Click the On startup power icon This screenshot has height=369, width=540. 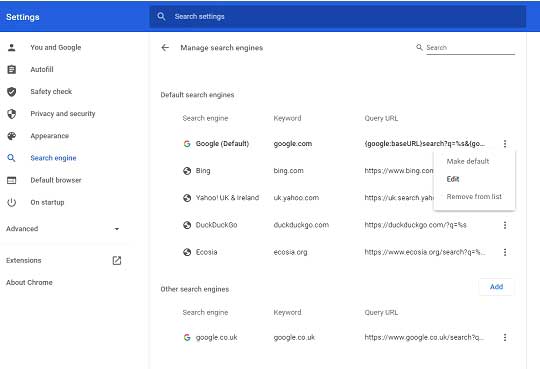[12, 202]
